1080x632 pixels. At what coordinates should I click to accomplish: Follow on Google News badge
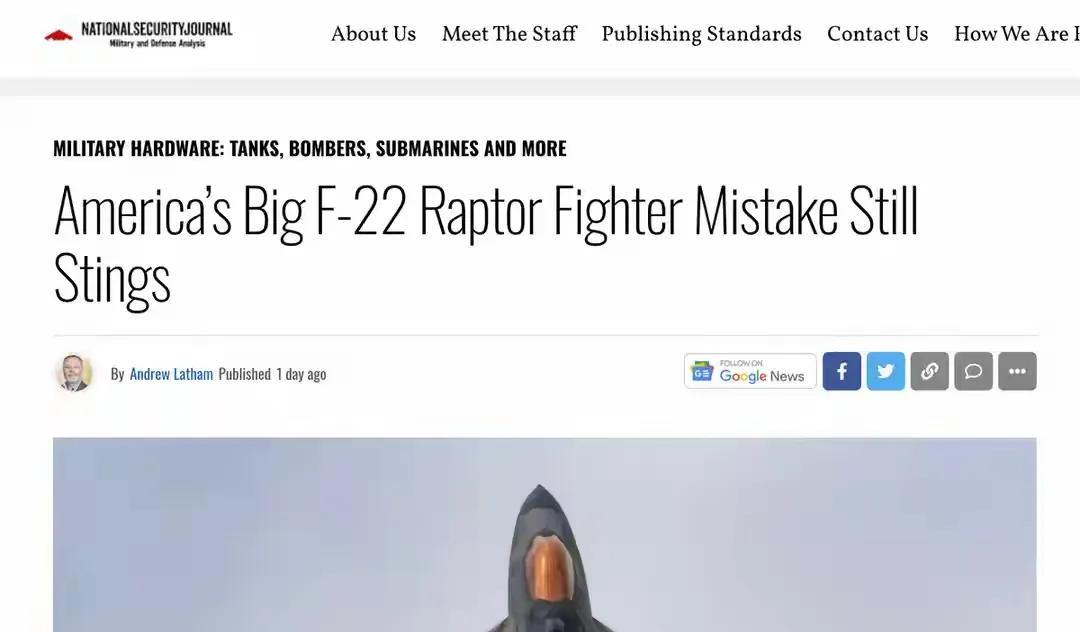(750, 371)
